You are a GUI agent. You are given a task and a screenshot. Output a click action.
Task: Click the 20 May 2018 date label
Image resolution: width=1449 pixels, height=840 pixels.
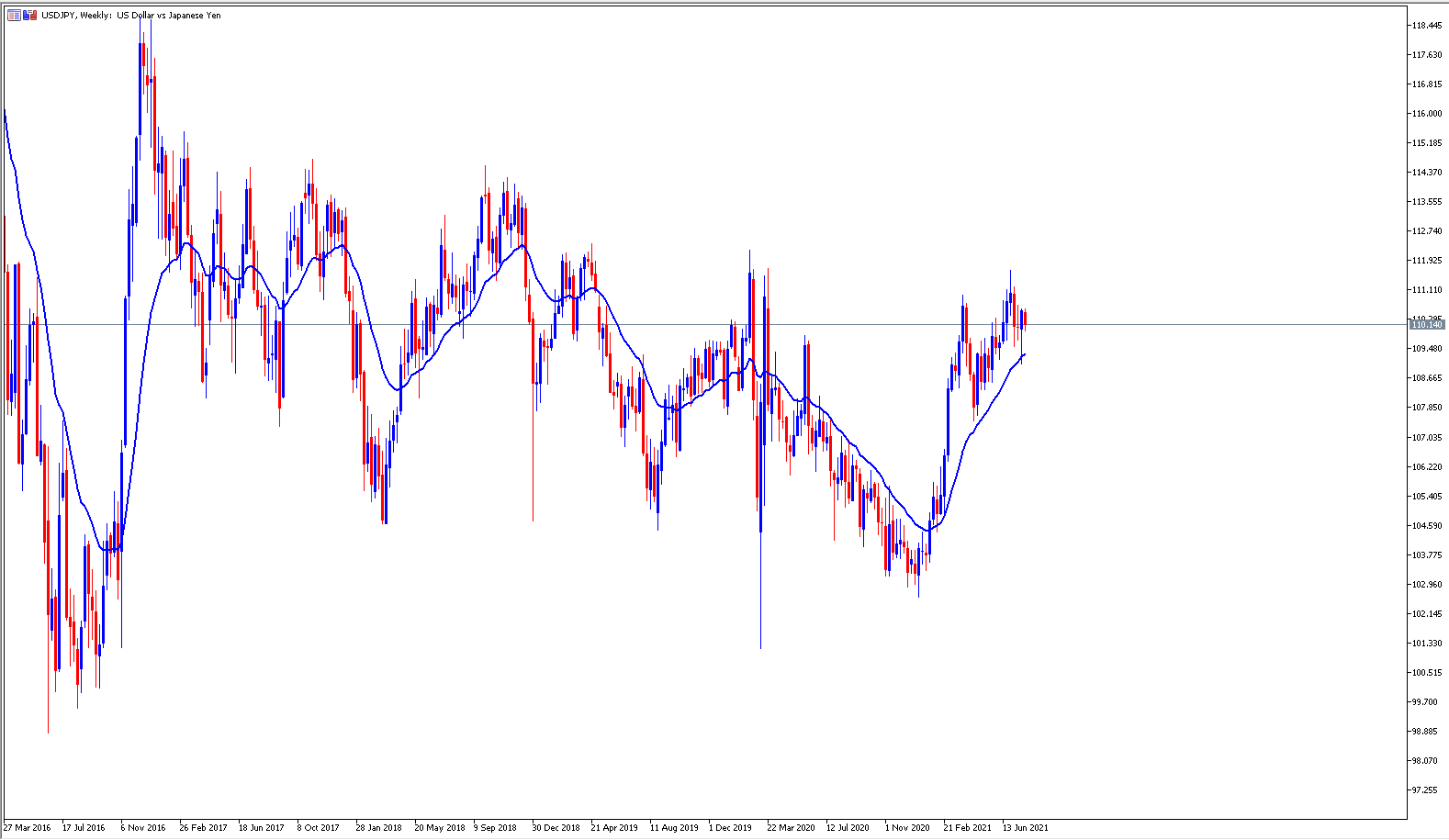click(440, 828)
